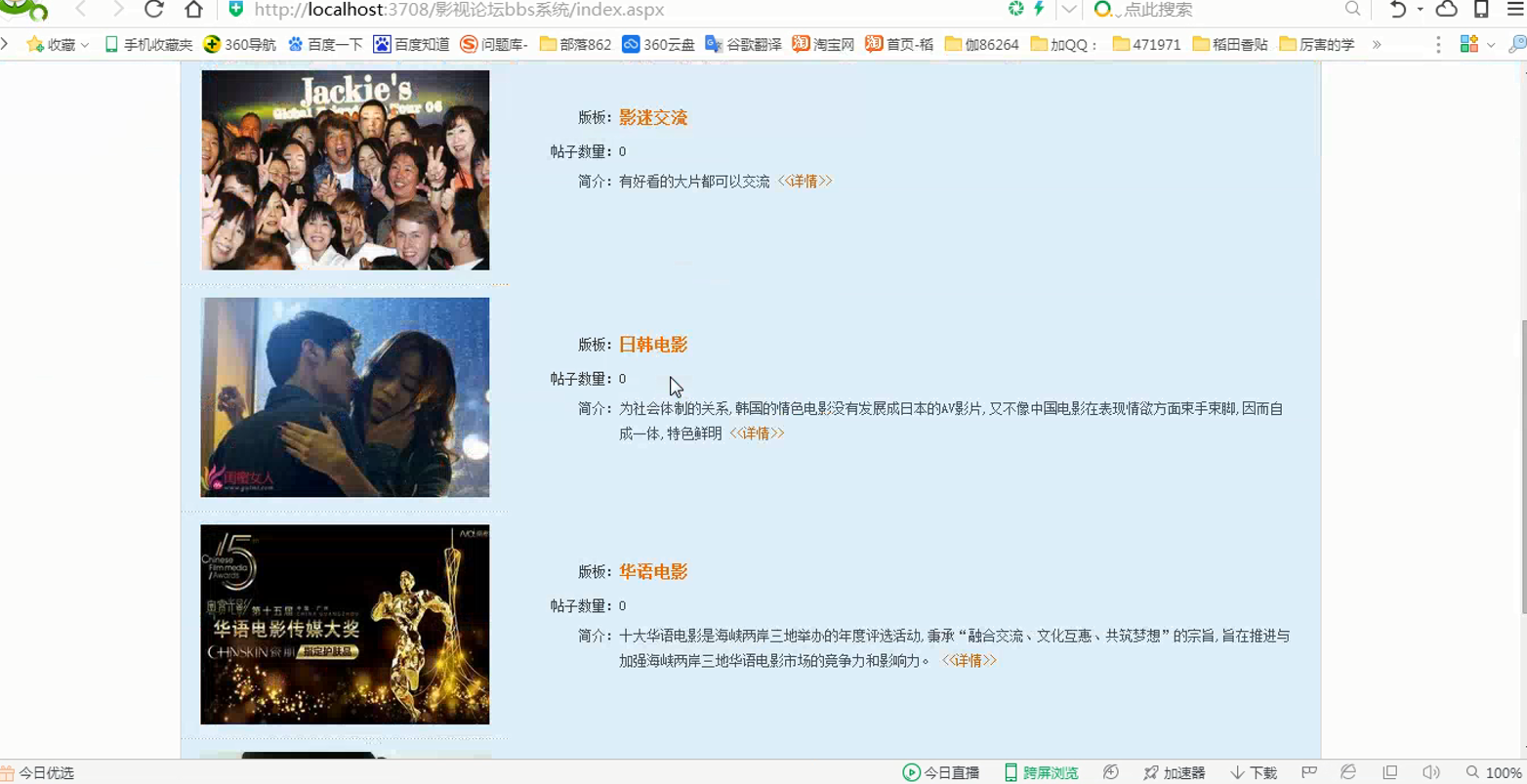The height and width of the screenshot is (784, 1527).
Task: Click the undo closed tab icon
Action: (x=1398, y=10)
